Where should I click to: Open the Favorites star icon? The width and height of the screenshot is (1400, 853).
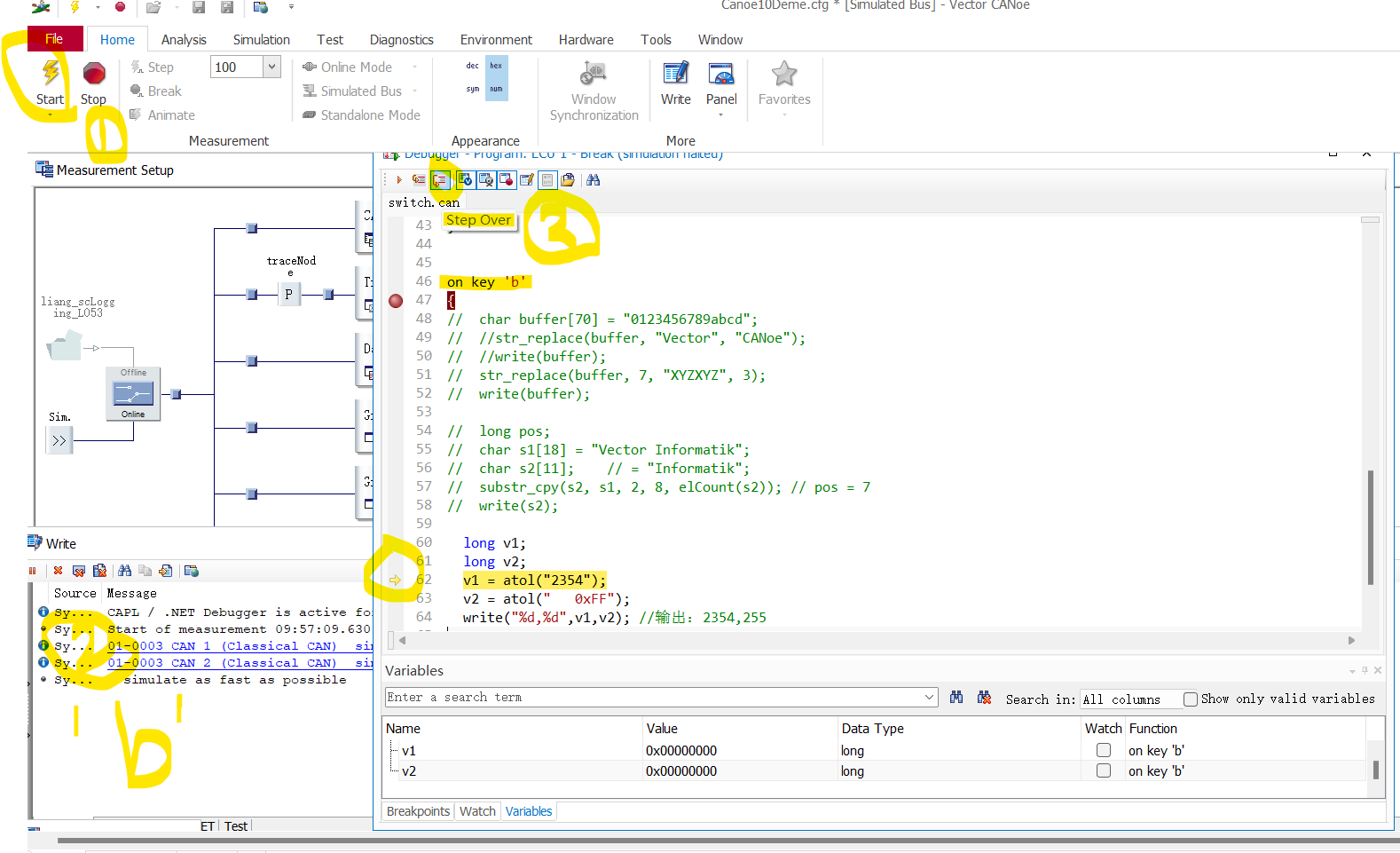(x=784, y=74)
